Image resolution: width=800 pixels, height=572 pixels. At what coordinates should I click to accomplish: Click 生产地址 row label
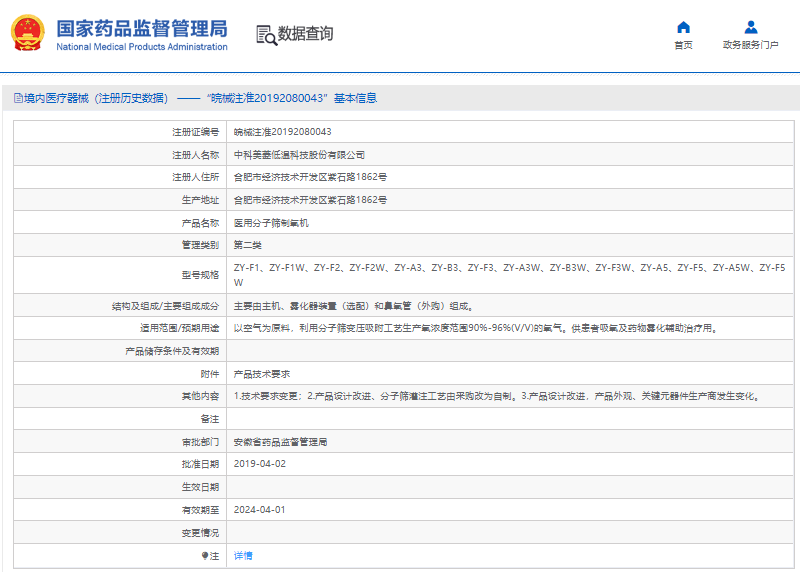(x=200, y=200)
